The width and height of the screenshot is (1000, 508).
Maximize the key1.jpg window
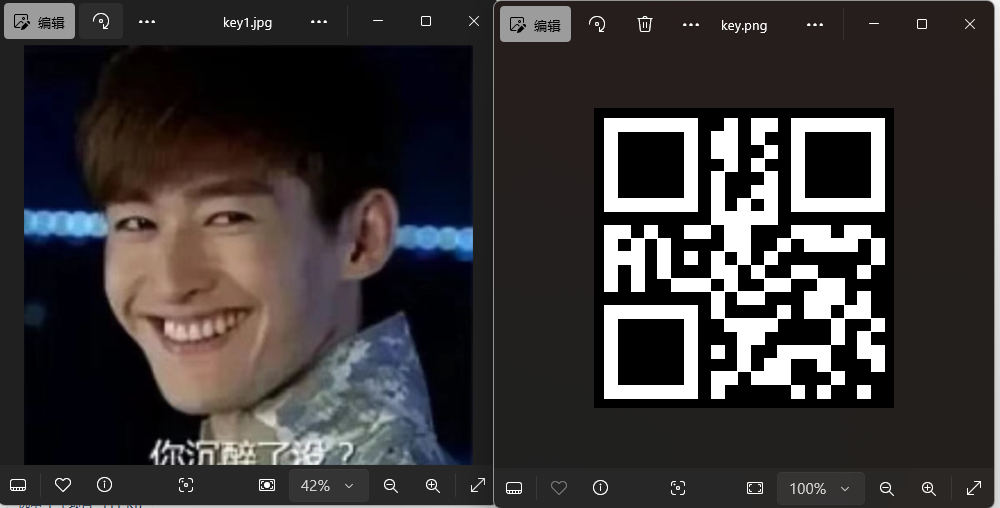pos(426,21)
